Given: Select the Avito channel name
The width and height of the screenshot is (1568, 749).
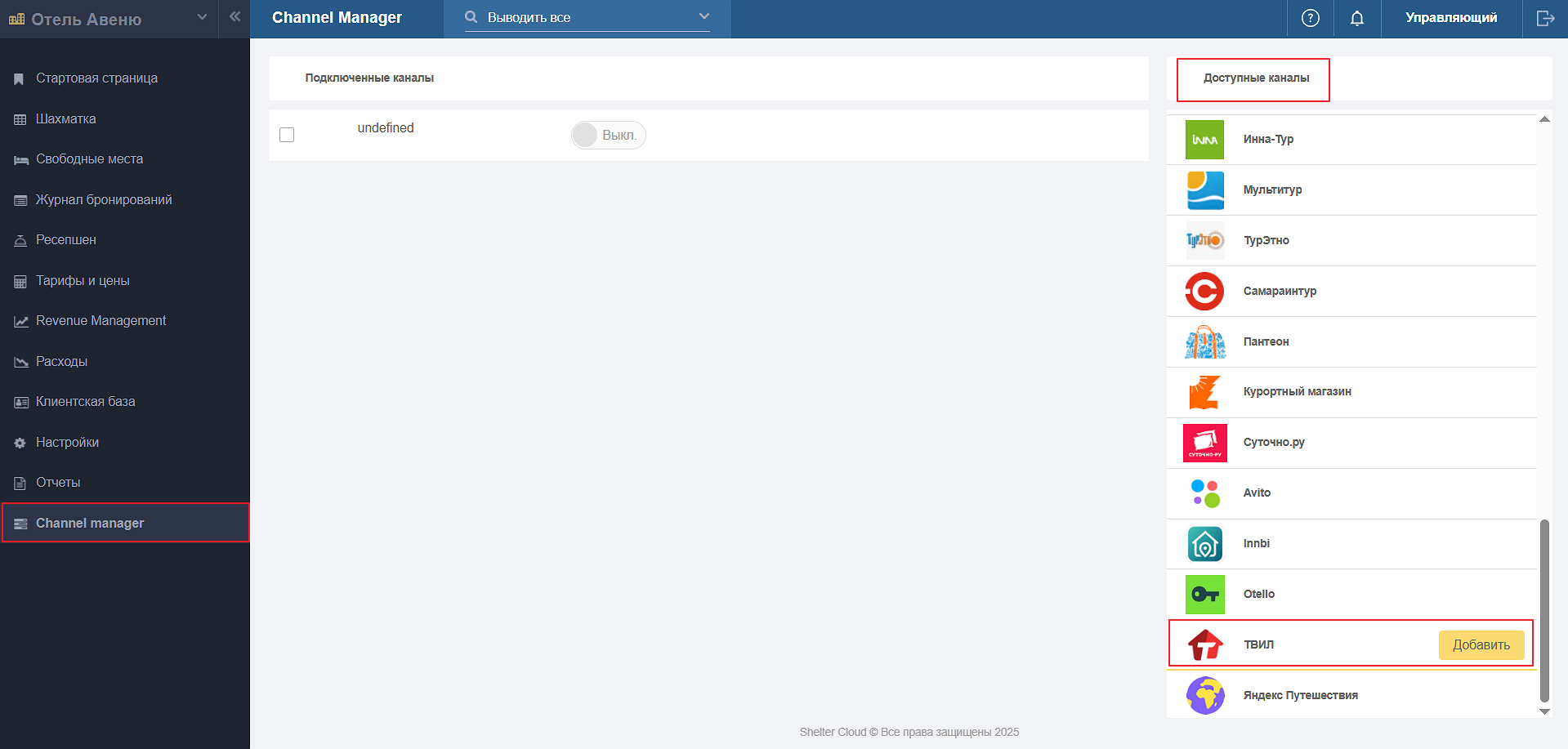Looking at the screenshot, I should coord(1257,493).
